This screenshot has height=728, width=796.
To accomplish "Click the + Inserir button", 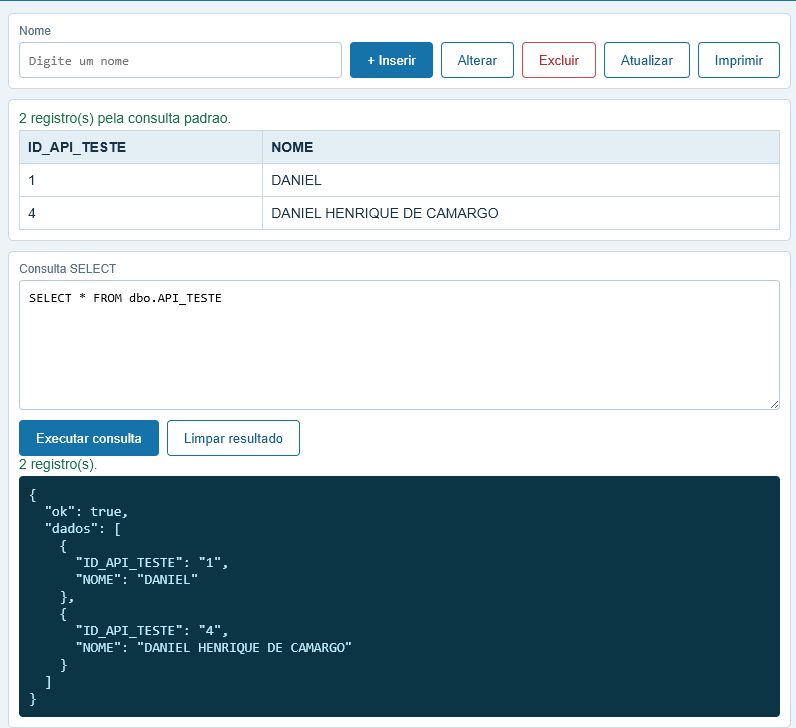I will (391, 60).
